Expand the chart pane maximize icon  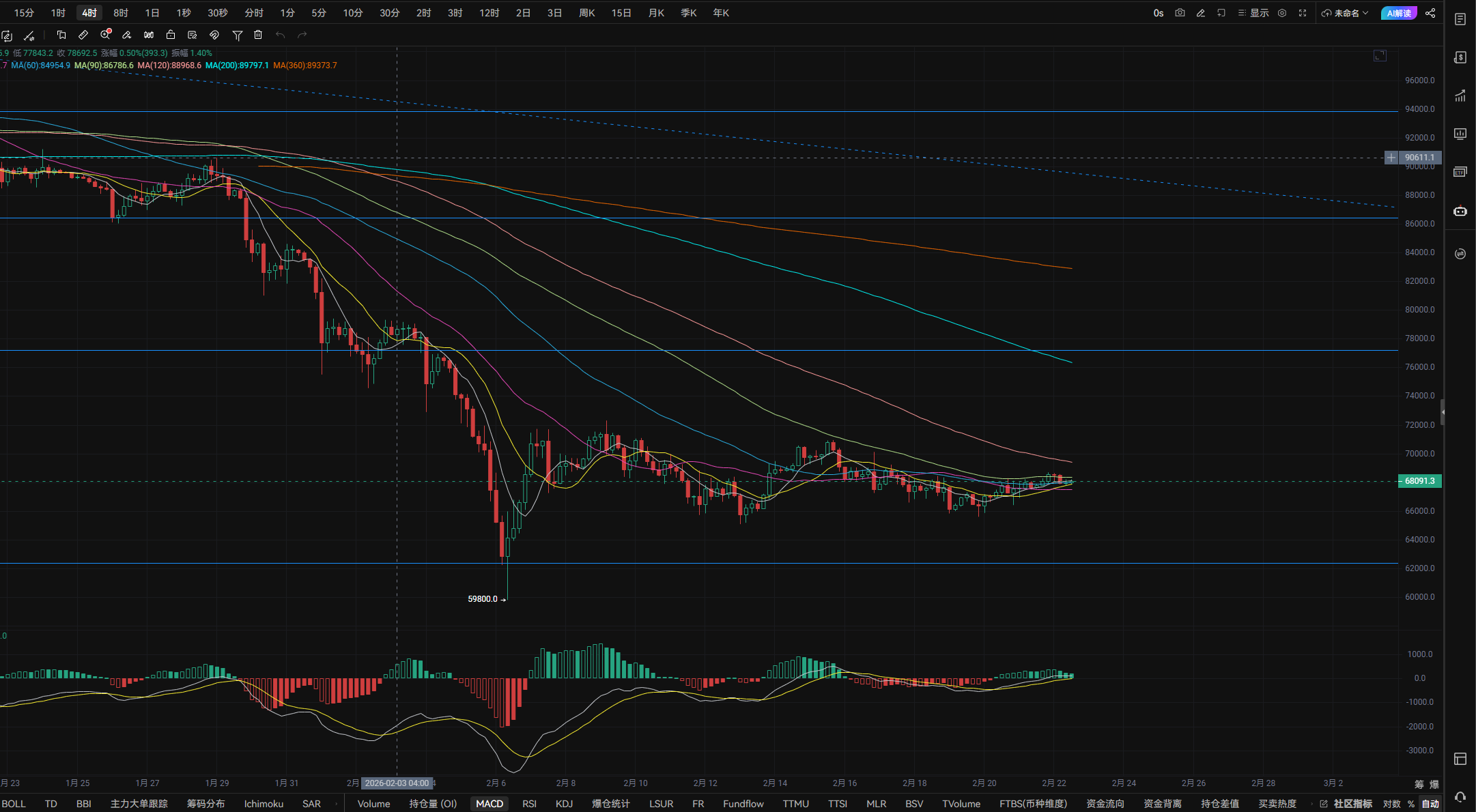click(x=1380, y=55)
